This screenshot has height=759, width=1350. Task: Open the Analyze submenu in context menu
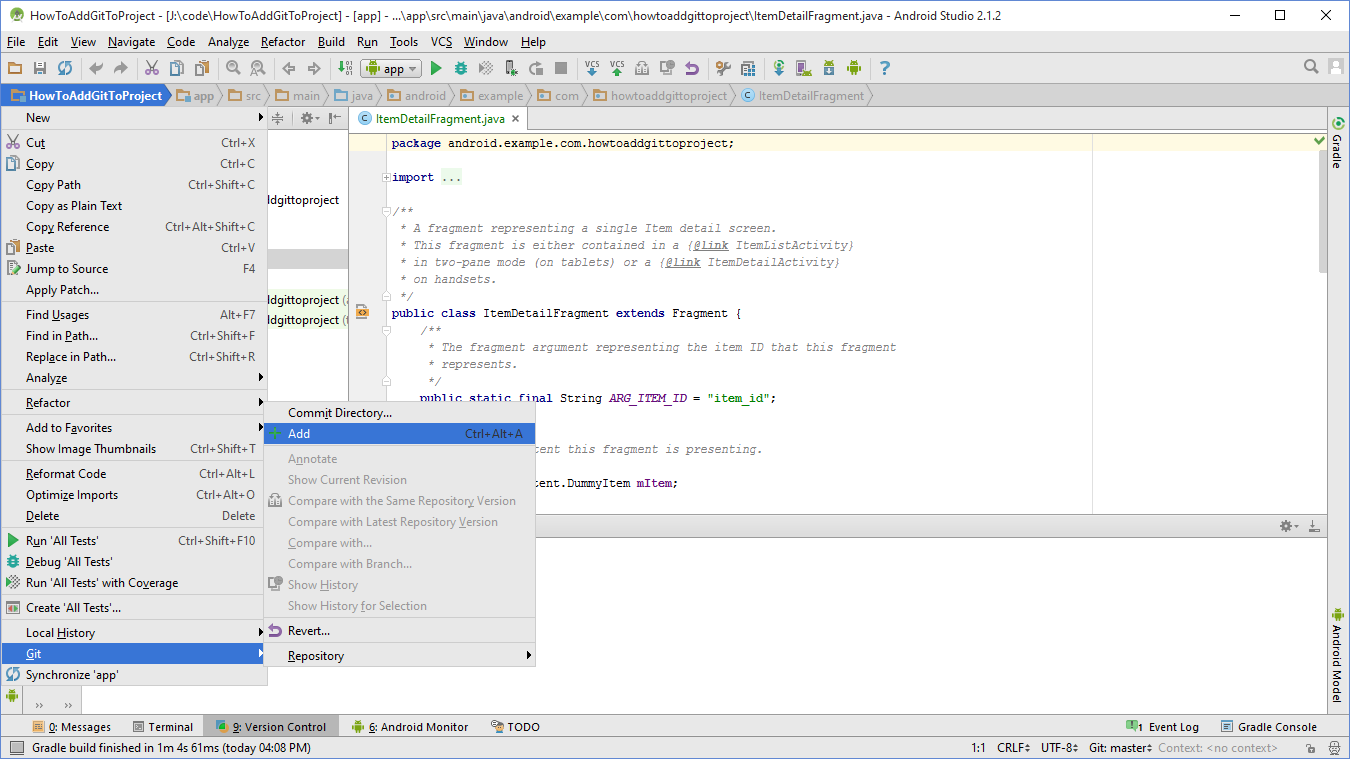pyautogui.click(x=134, y=378)
